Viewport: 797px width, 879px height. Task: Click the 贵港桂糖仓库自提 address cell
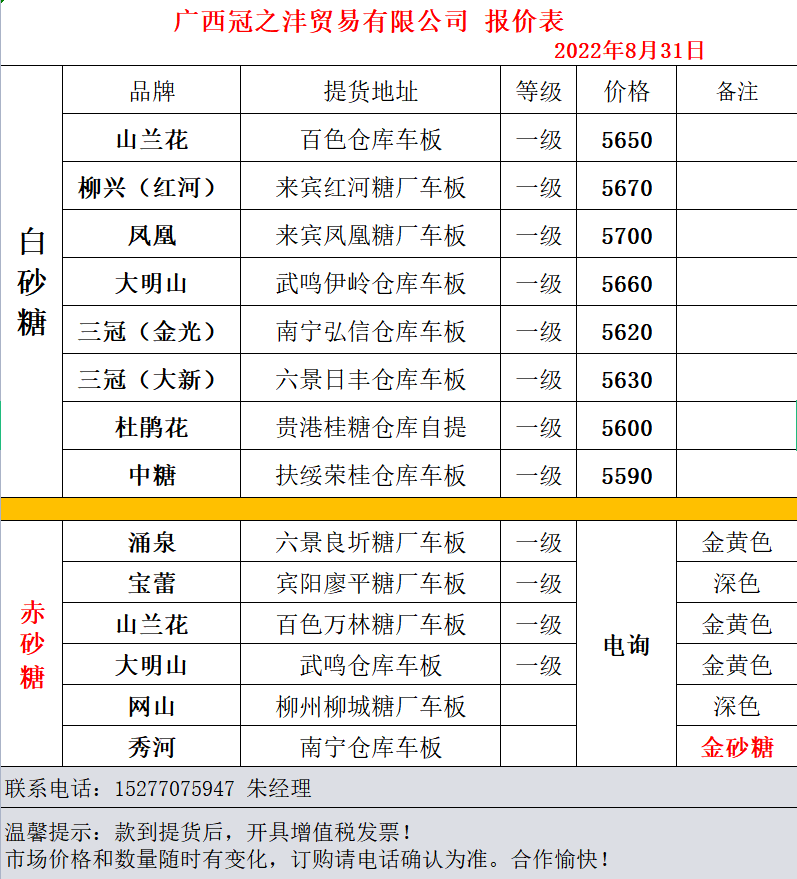[370, 428]
